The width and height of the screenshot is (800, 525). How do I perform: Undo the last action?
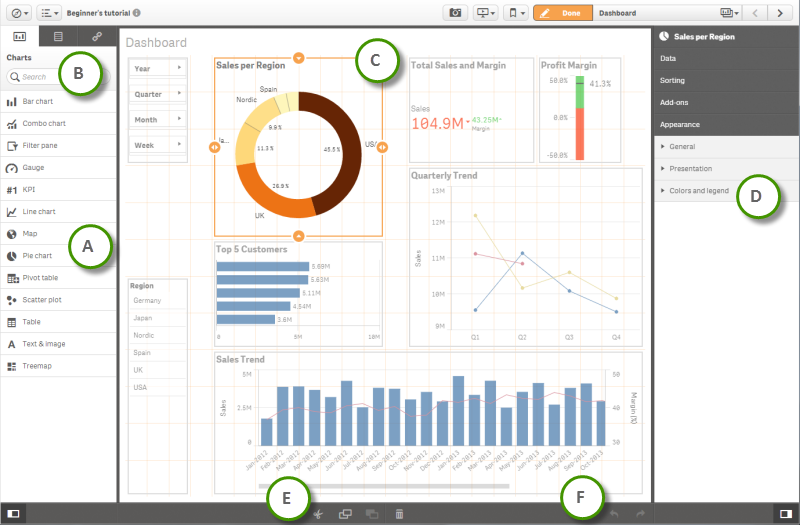614,514
